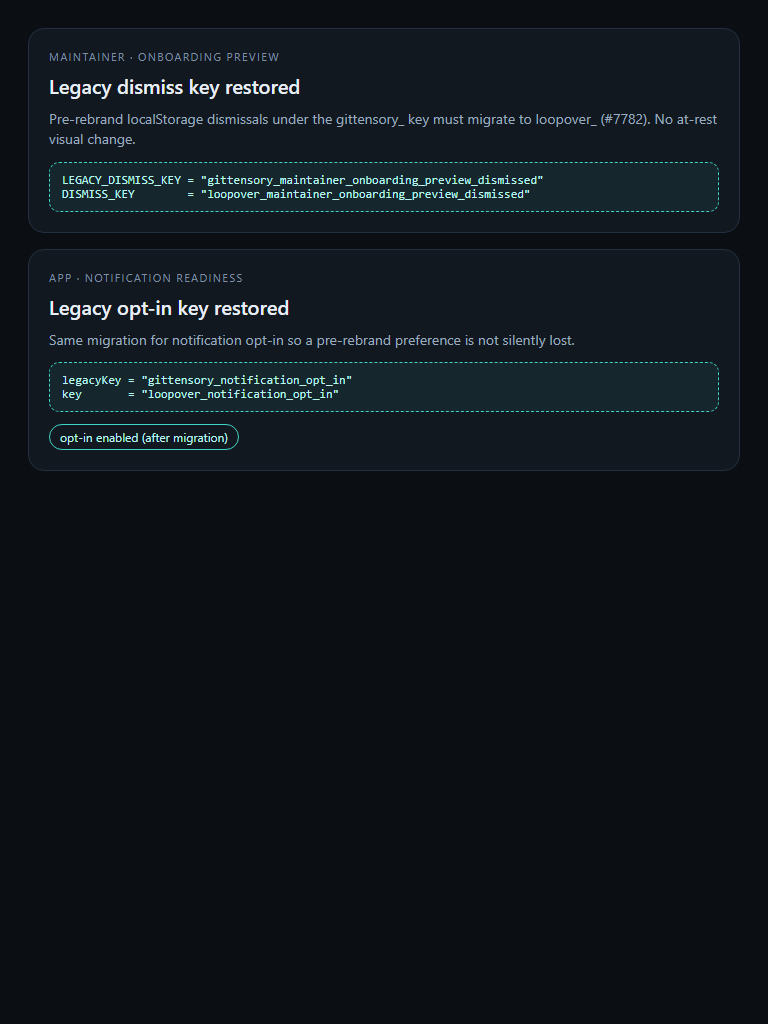This screenshot has height=1024, width=768.
Task: Click the key loopover_notification_opt_in line
Action: point(200,394)
